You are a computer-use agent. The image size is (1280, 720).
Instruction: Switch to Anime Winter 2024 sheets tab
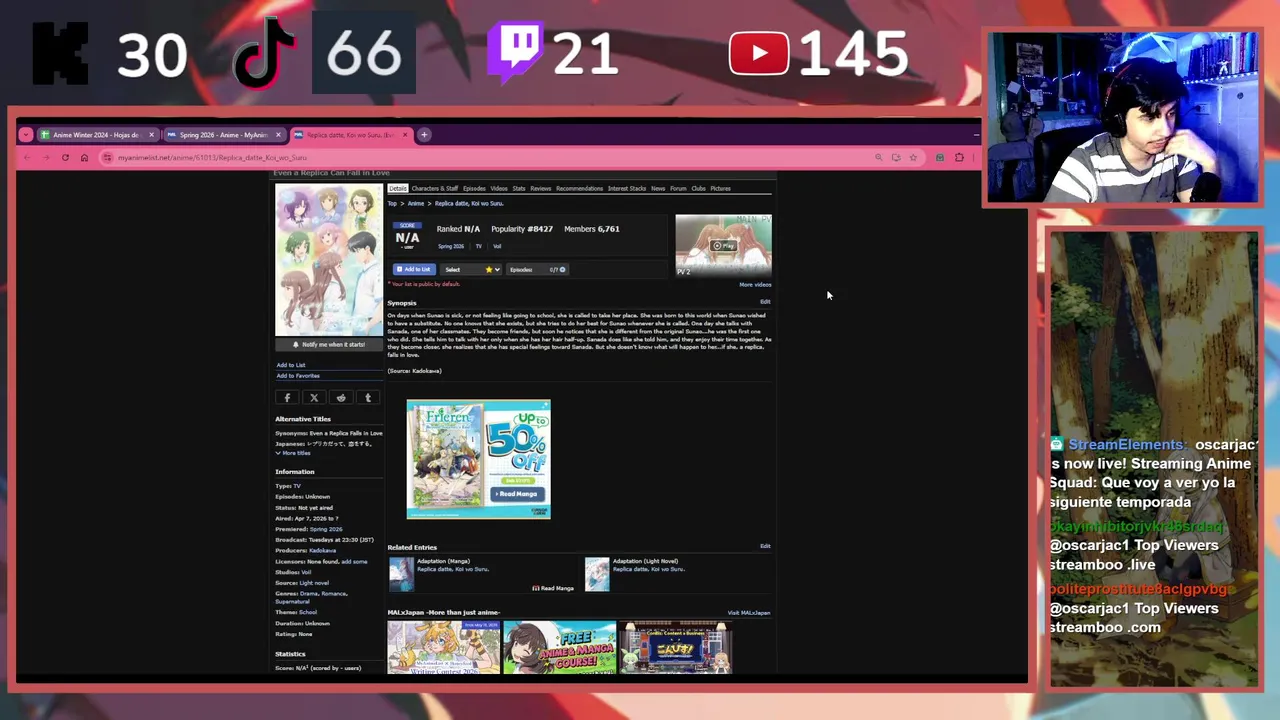pos(96,134)
